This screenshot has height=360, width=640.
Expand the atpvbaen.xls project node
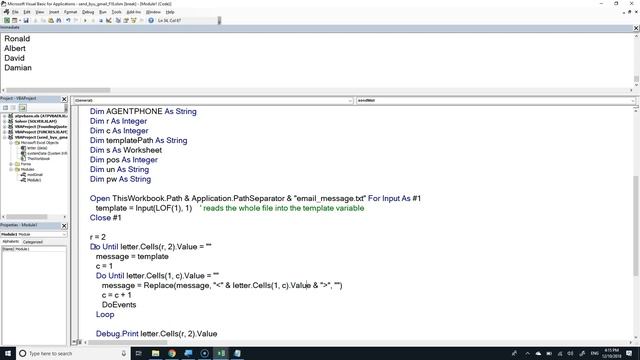(4, 116)
